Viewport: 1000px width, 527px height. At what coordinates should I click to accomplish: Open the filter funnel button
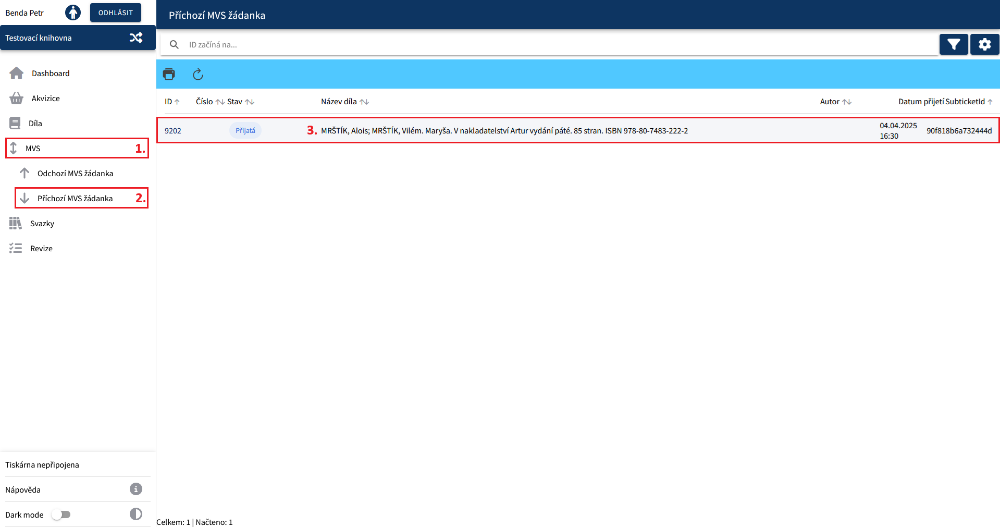click(954, 44)
